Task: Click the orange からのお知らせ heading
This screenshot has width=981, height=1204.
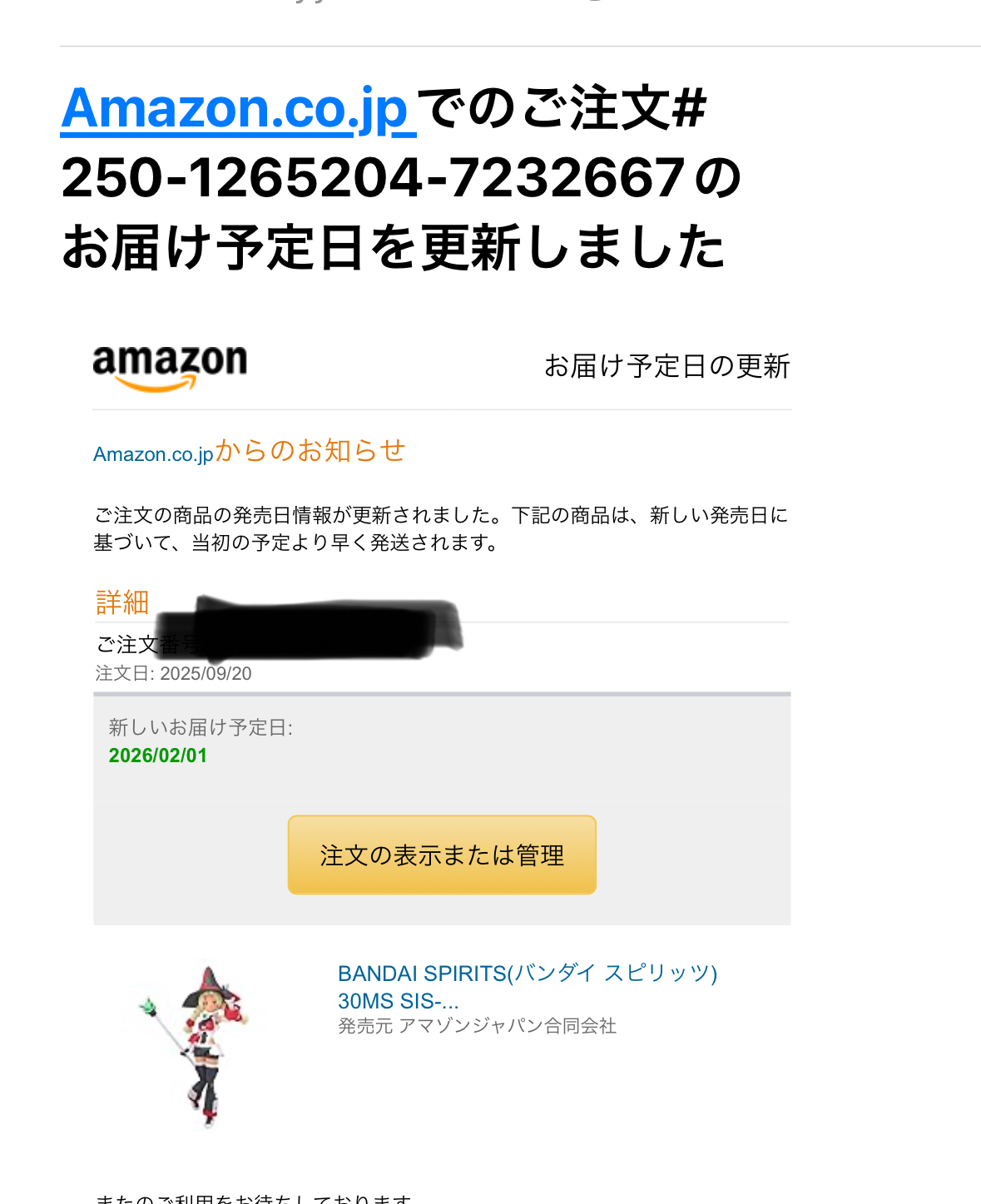Action: 310,450
